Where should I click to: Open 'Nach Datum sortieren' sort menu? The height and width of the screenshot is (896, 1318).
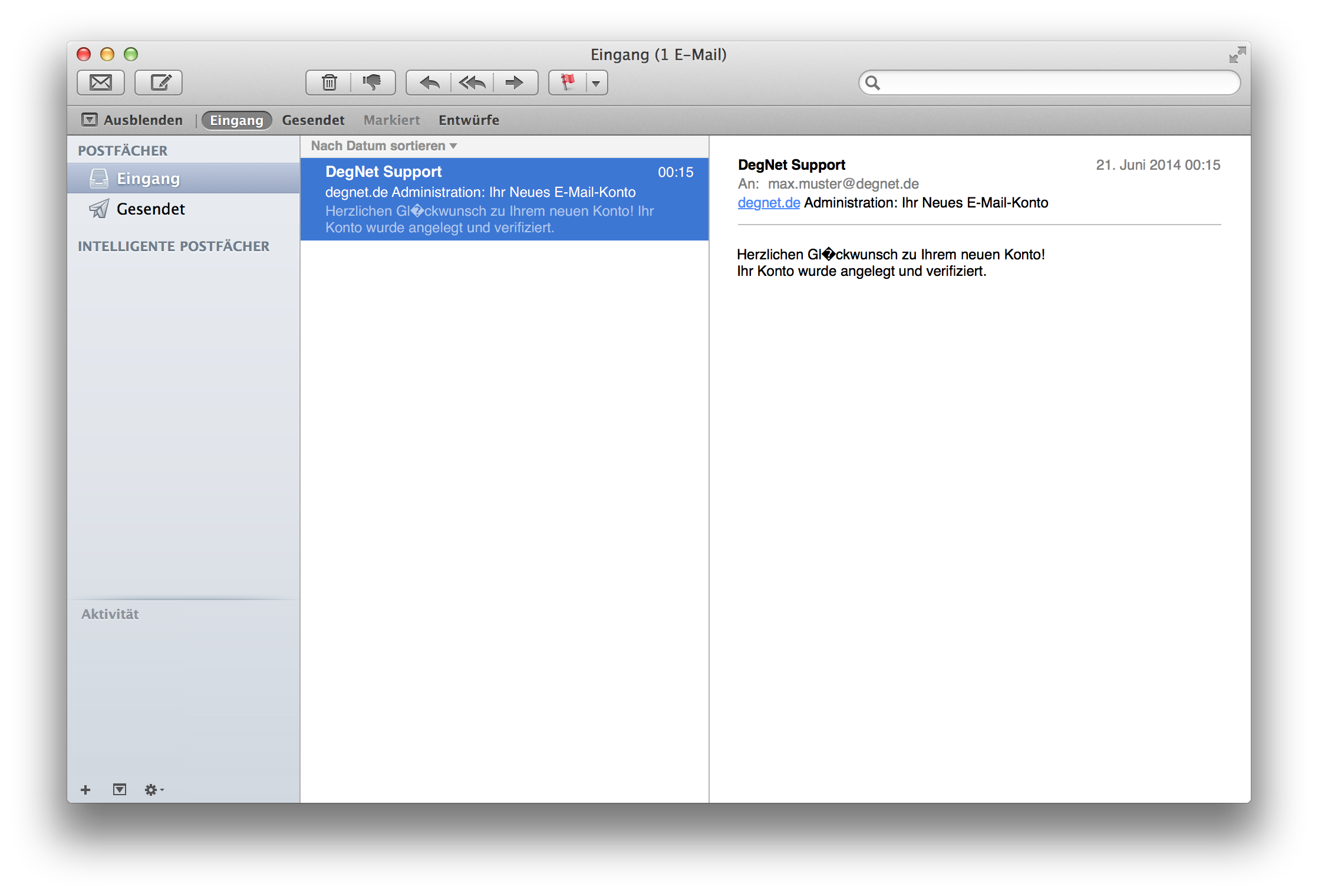(x=384, y=146)
